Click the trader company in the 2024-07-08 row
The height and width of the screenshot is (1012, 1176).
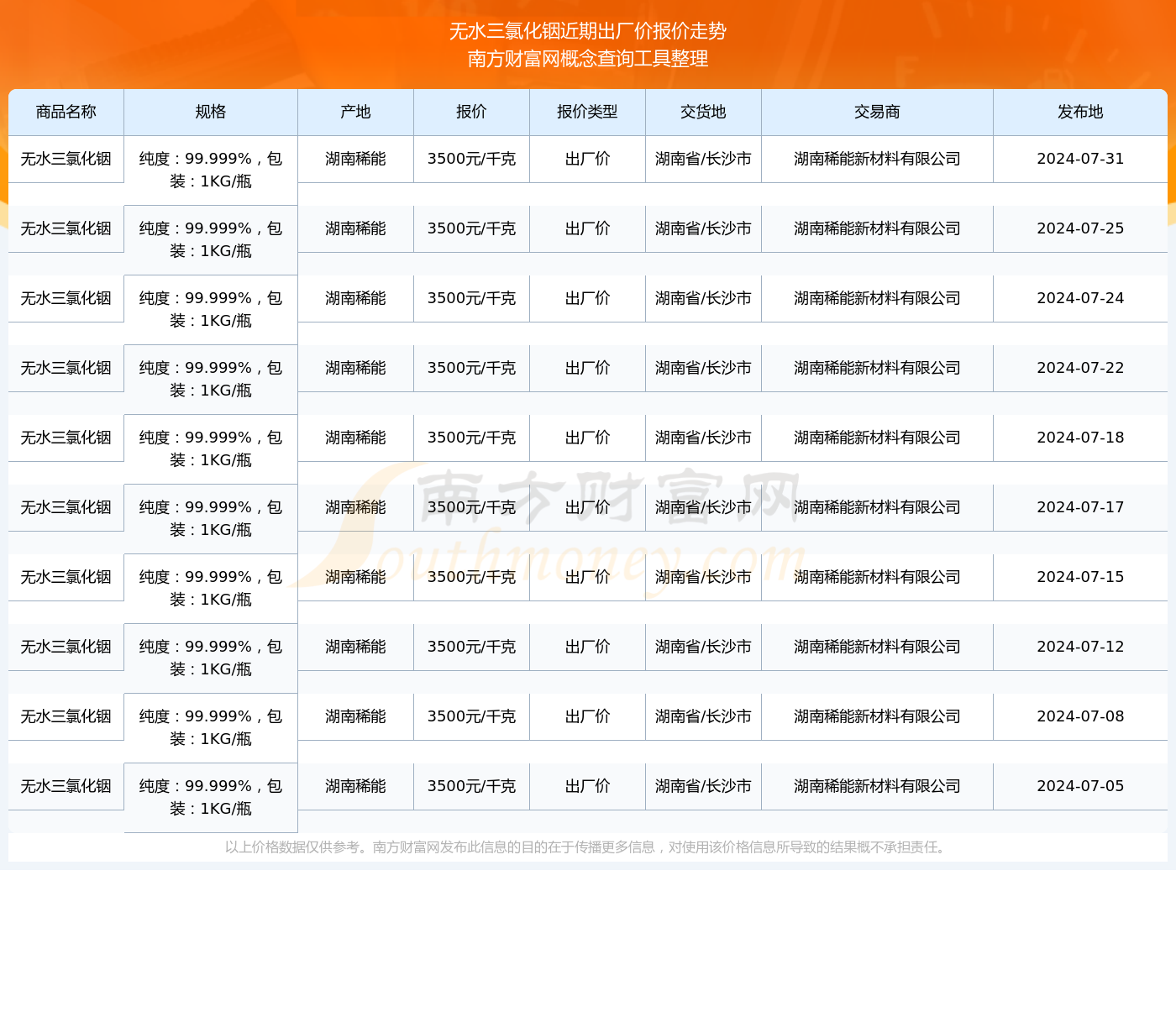pyautogui.click(x=878, y=716)
